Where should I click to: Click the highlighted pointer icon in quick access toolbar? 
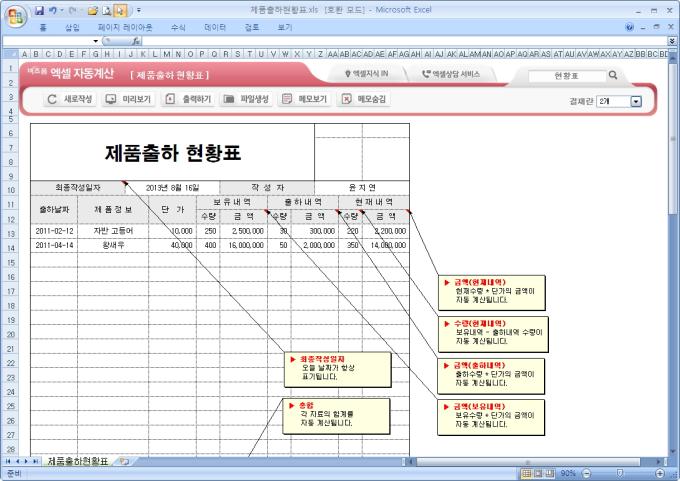[x=121, y=10]
